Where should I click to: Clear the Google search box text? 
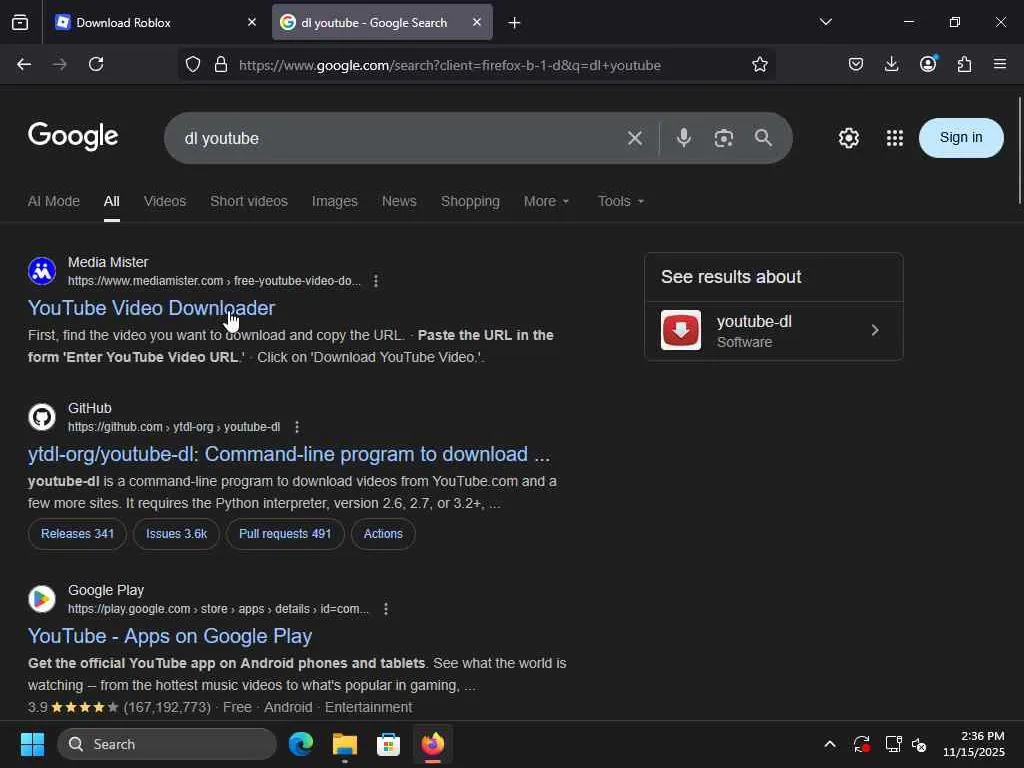coord(635,138)
